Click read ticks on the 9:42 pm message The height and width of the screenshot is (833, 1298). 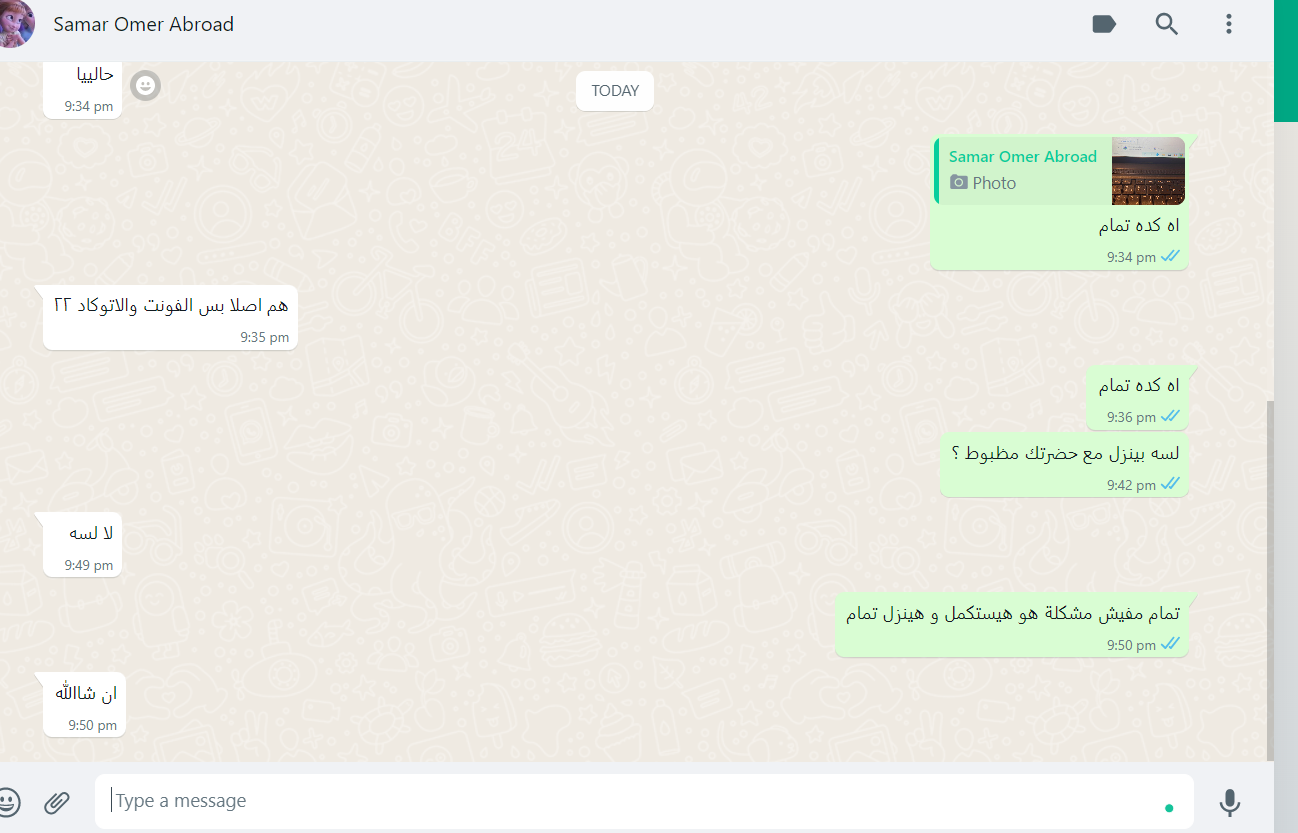(x=1170, y=485)
